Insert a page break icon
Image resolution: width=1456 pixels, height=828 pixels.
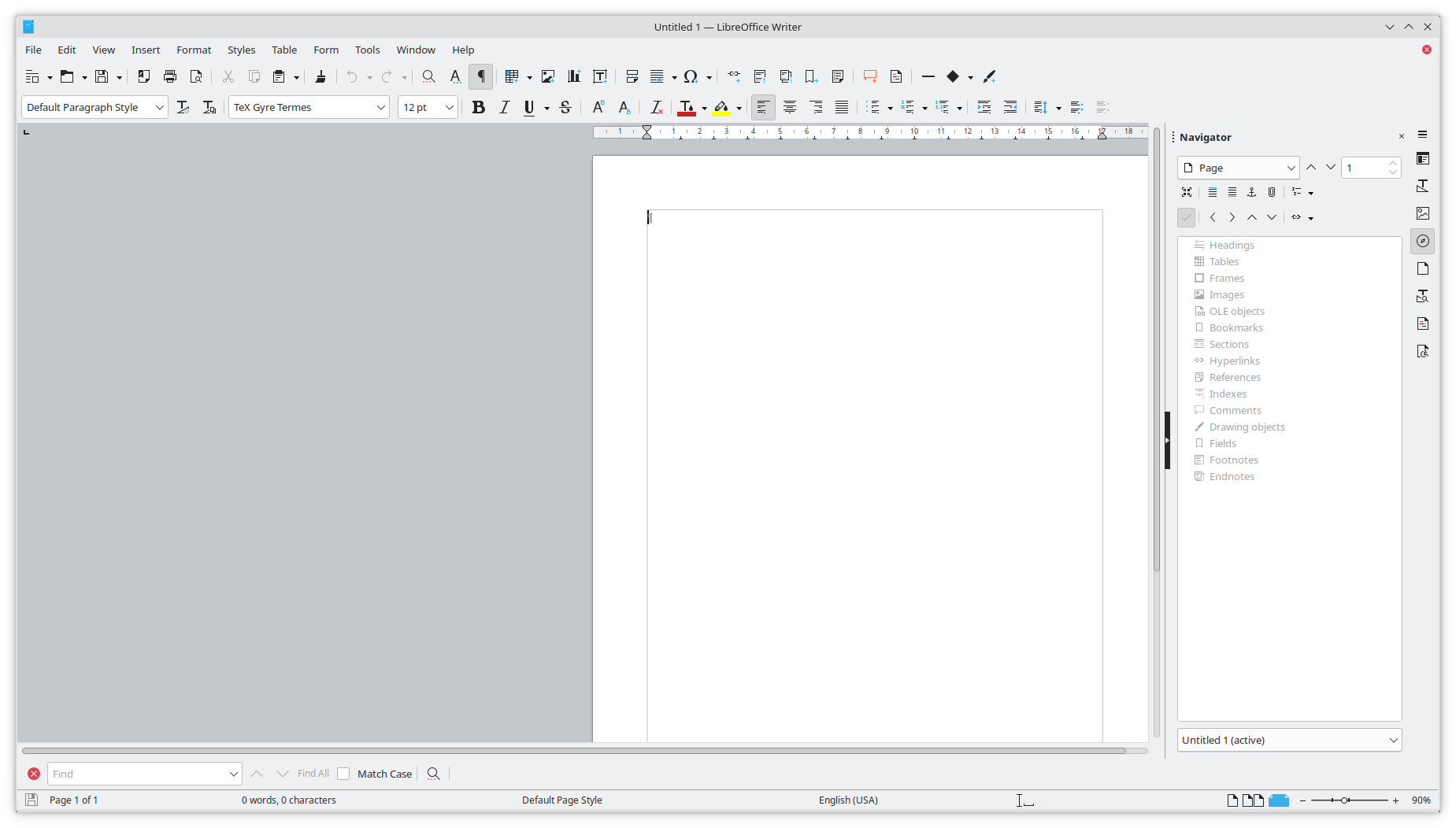pyautogui.click(x=632, y=76)
